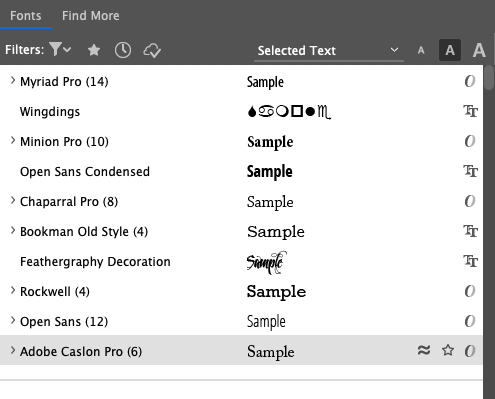Set large sample text size
Image resolution: width=495 pixels, height=399 pixels.
pyautogui.click(x=479, y=50)
